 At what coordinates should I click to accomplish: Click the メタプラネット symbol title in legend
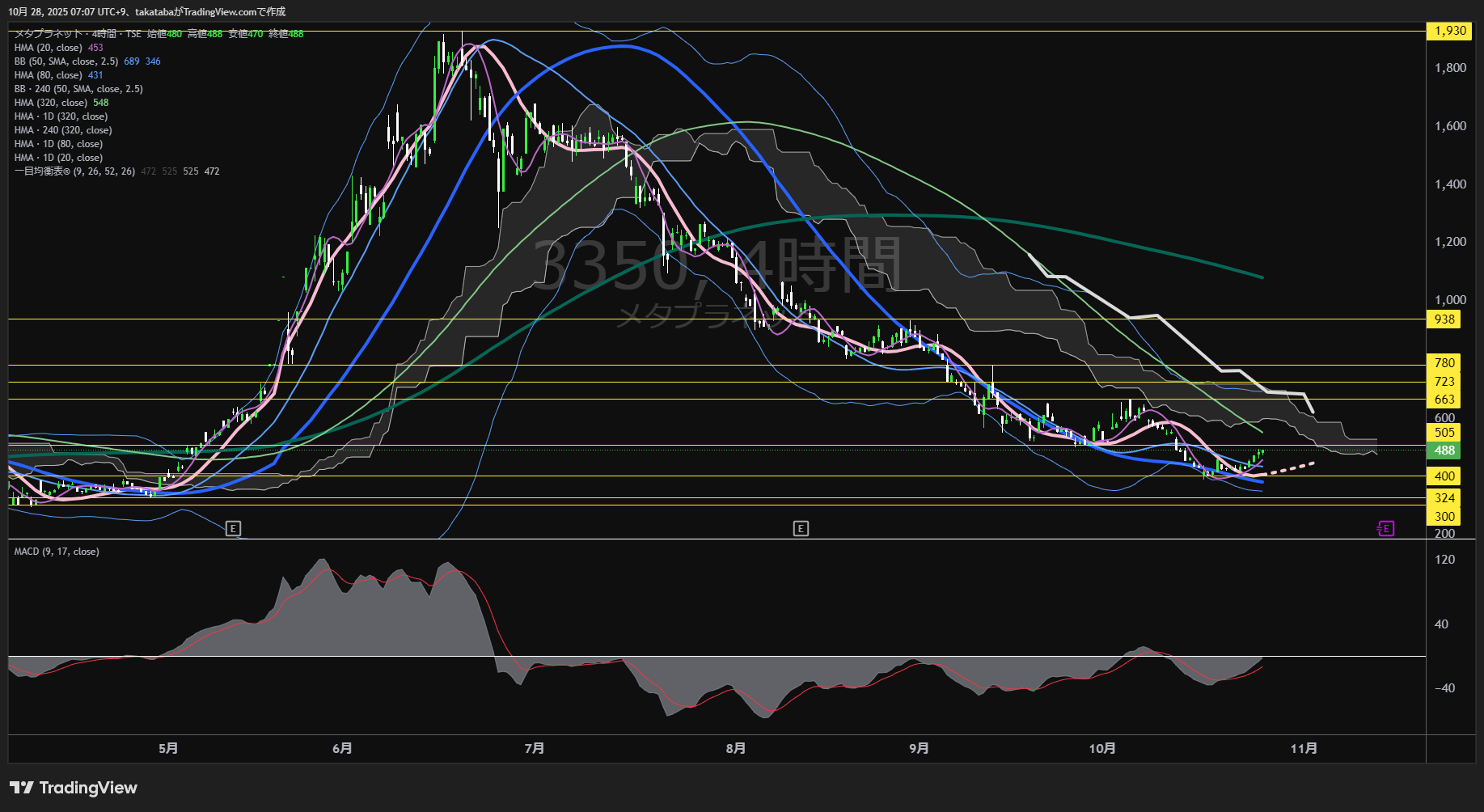click(x=49, y=34)
